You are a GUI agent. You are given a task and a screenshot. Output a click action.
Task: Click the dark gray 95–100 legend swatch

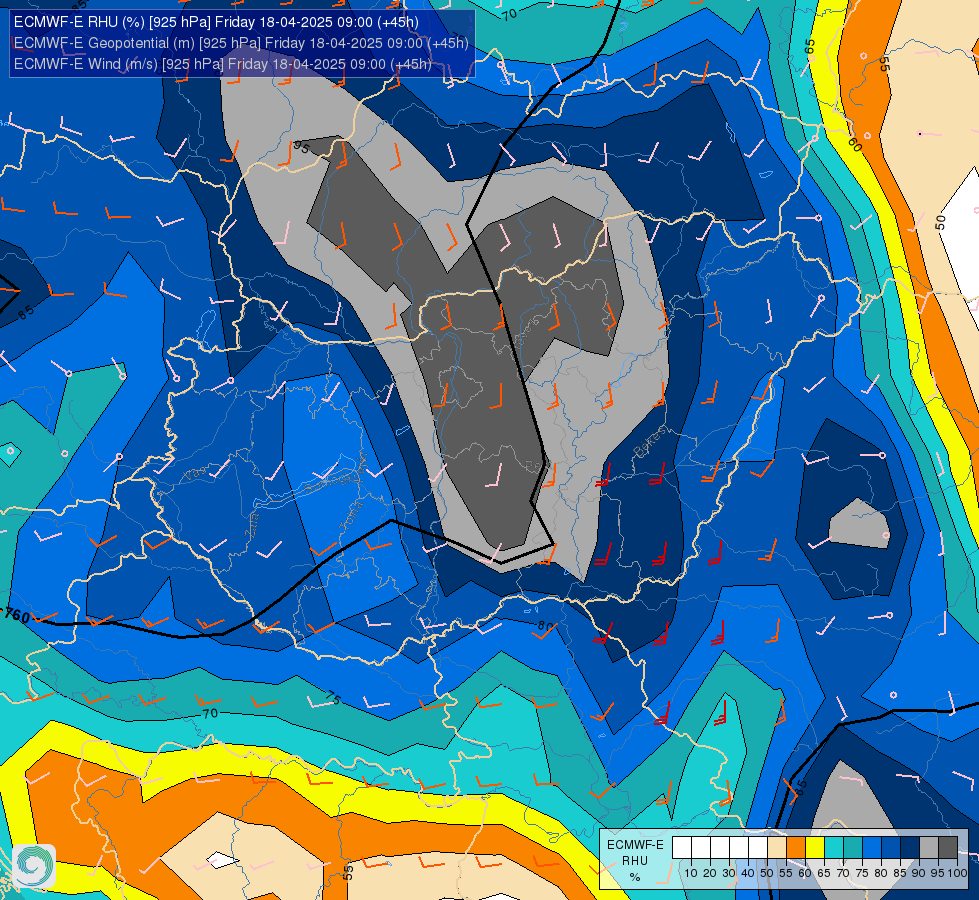click(948, 848)
